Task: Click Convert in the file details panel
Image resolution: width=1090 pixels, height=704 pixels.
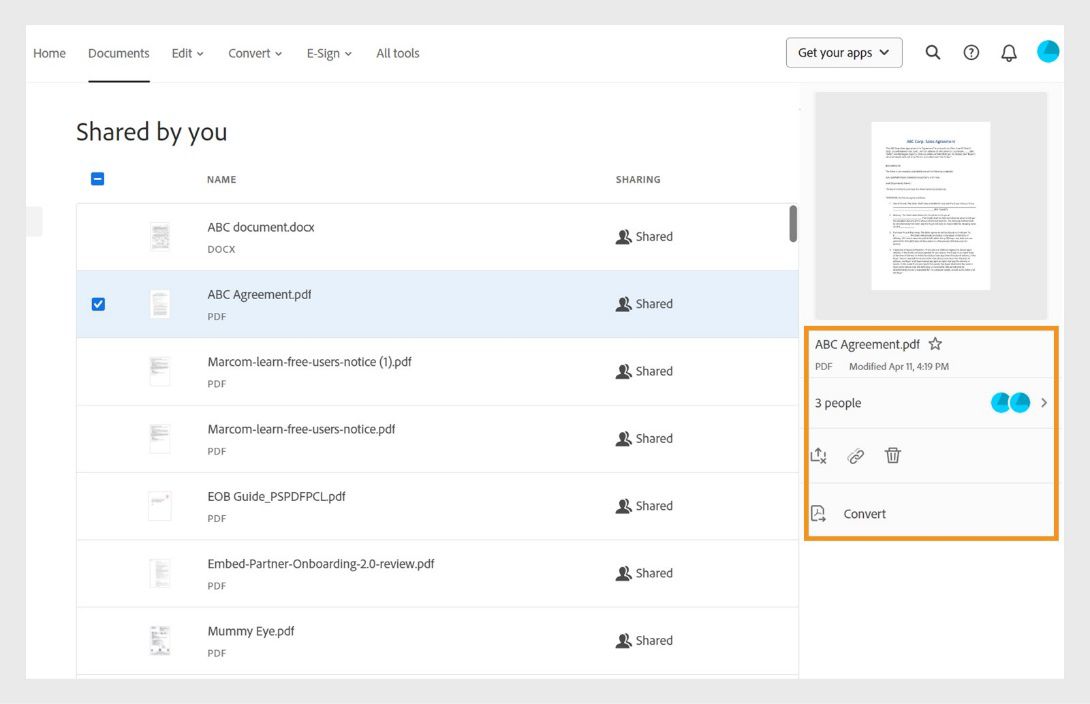Action: (x=864, y=514)
